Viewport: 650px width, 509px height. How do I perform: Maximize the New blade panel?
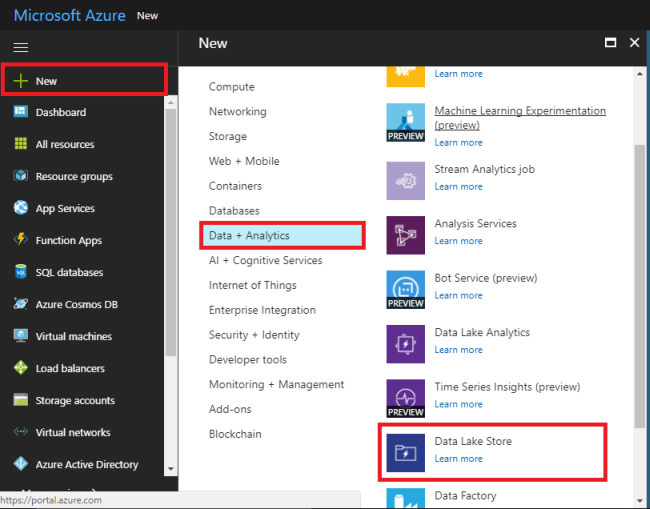pyautogui.click(x=610, y=43)
